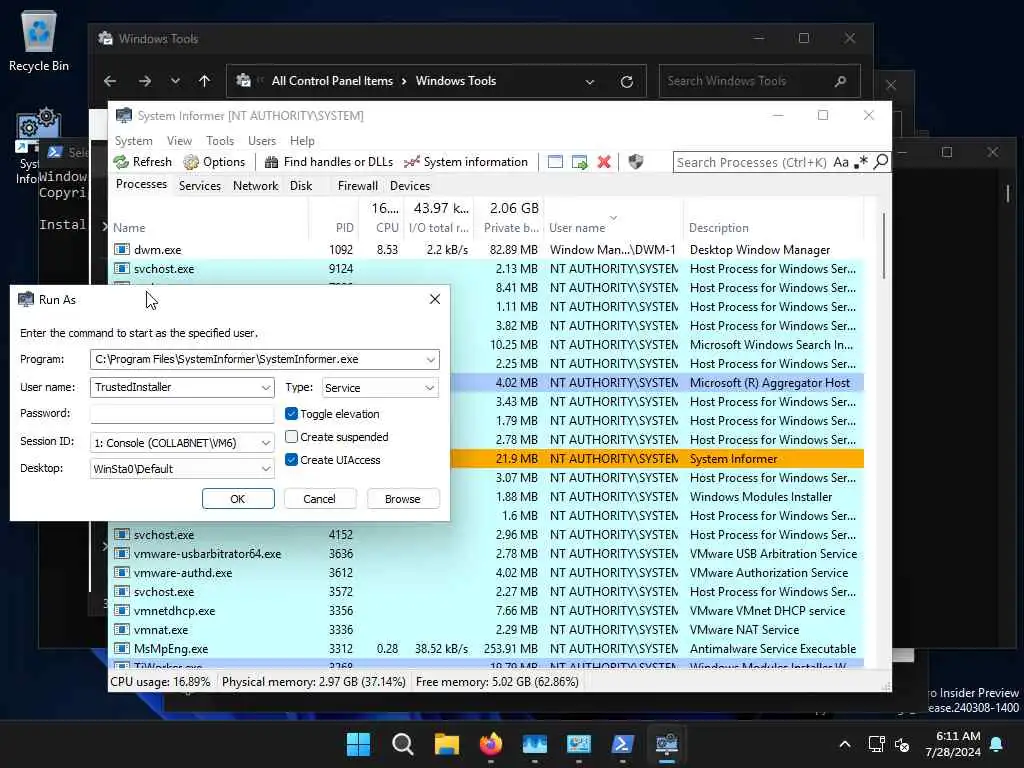Click Cancel in Run As dialog

(x=319, y=498)
